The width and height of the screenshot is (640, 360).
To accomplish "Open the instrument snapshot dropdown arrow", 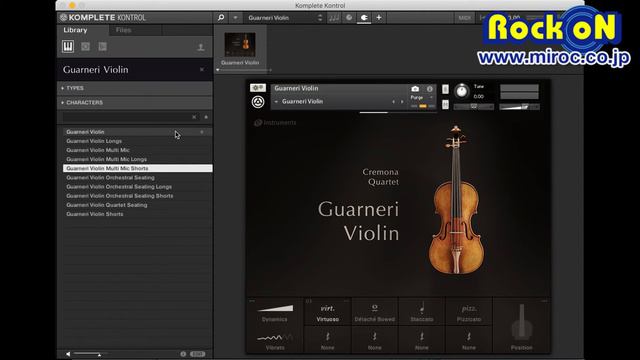I will [x=276, y=102].
